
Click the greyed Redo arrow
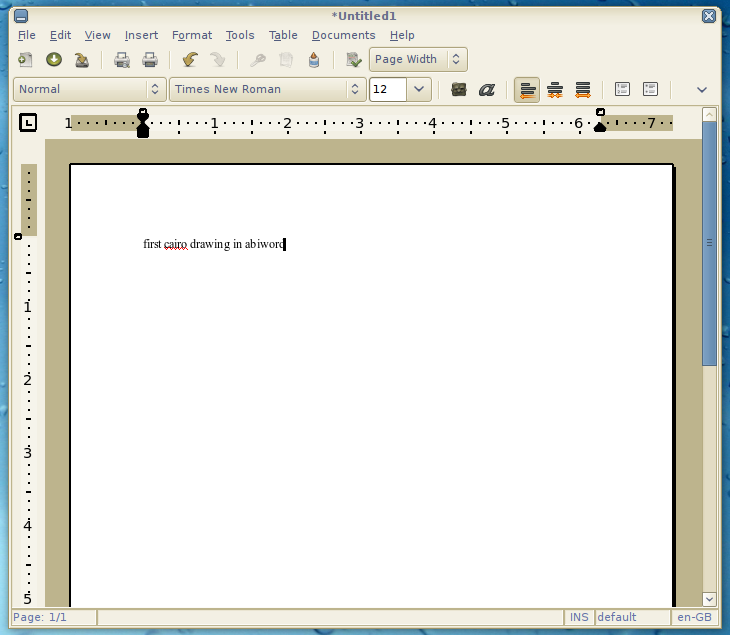tap(217, 60)
